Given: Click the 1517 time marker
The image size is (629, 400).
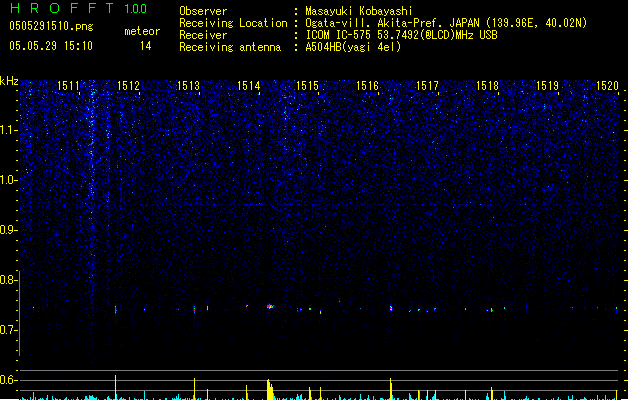Looking at the screenshot, I should tap(427, 85).
